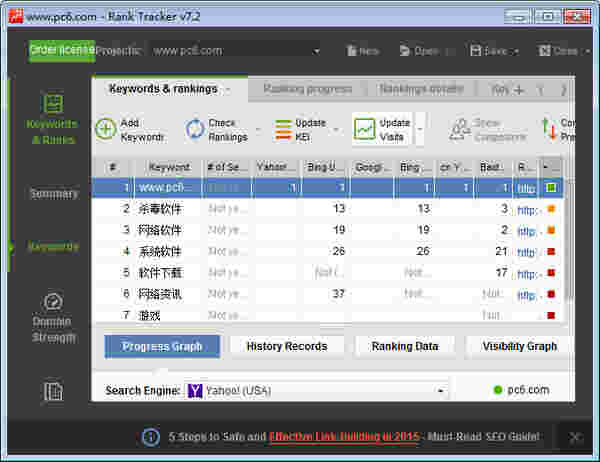Click the Update KEI bars icon
The width and height of the screenshot is (600, 462).
[x=284, y=130]
